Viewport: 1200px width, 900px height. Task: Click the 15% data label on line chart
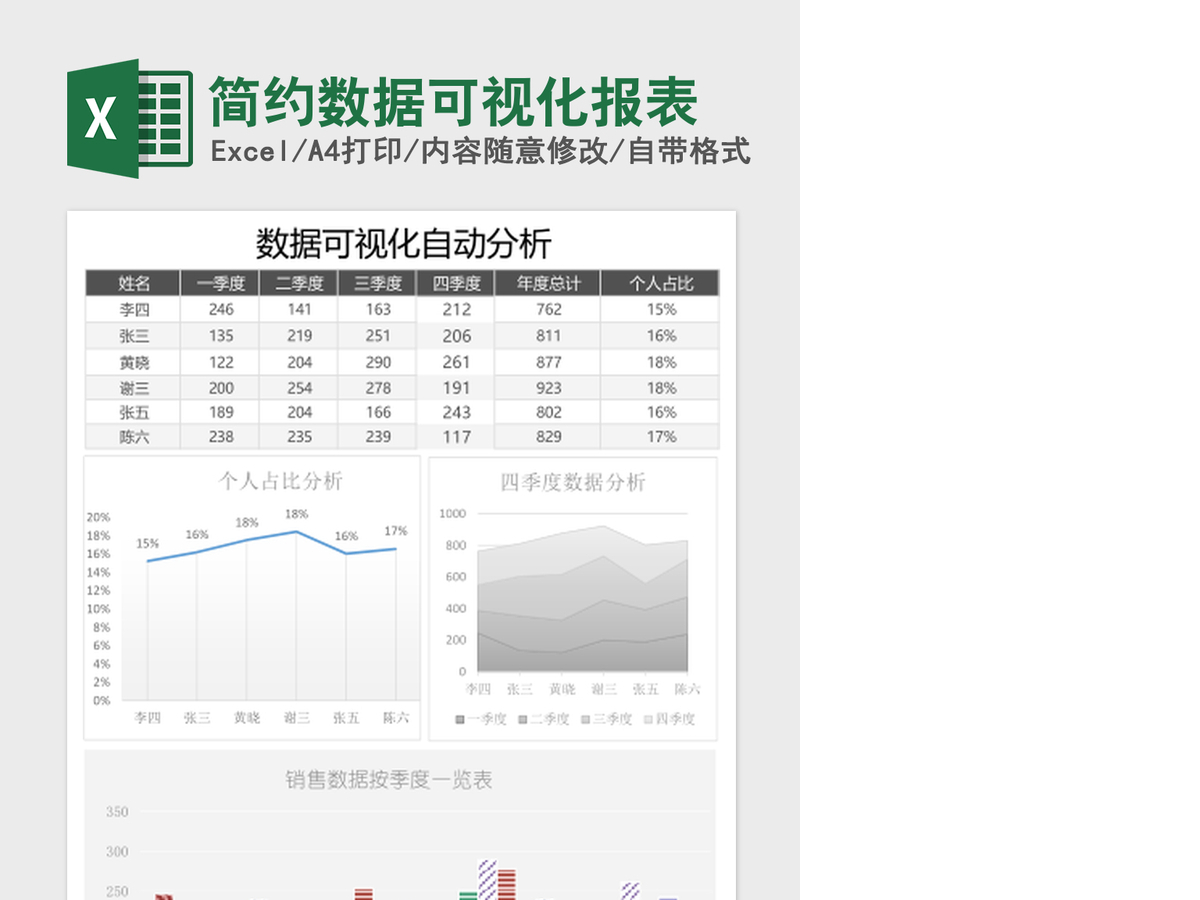[x=147, y=544]
